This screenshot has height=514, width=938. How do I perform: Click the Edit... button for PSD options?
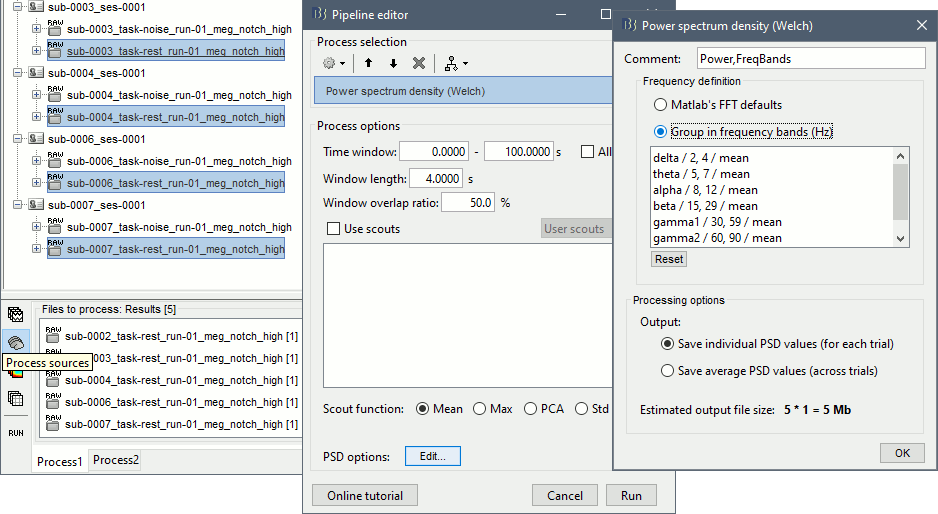pos(432,456)
